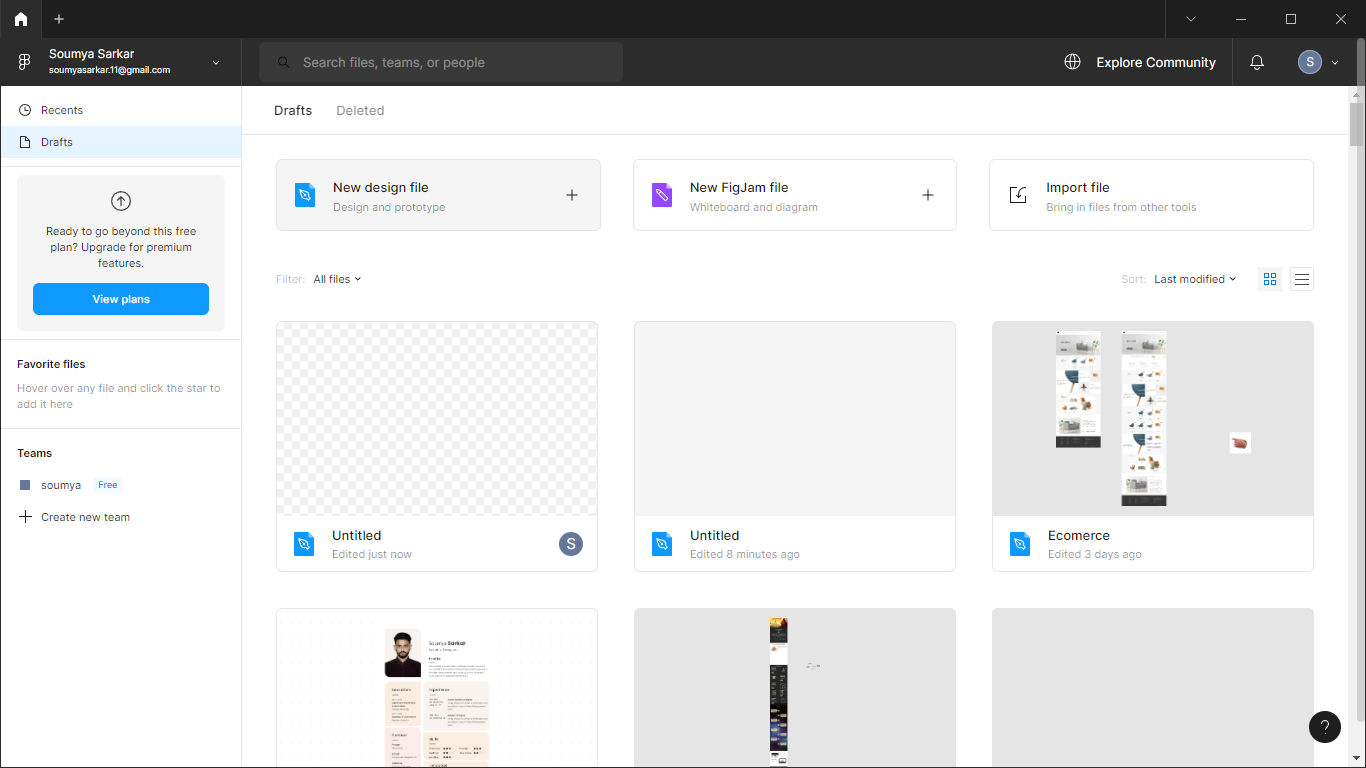The height and width of the screenshot is (768, 1366).
Task: Click file icon beside Untitled edited 8 minutes ago
Action: 662,544
